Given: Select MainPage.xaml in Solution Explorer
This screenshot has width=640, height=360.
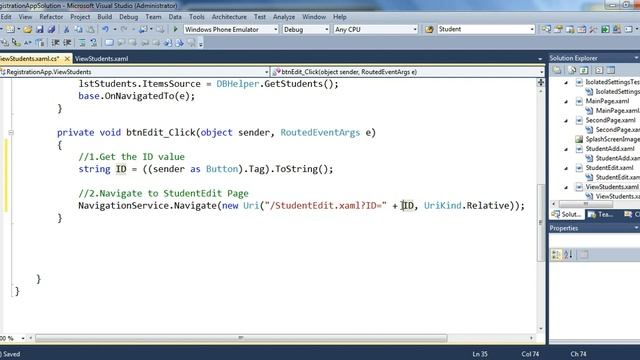Looking at the screenshot, I should 607,101.
